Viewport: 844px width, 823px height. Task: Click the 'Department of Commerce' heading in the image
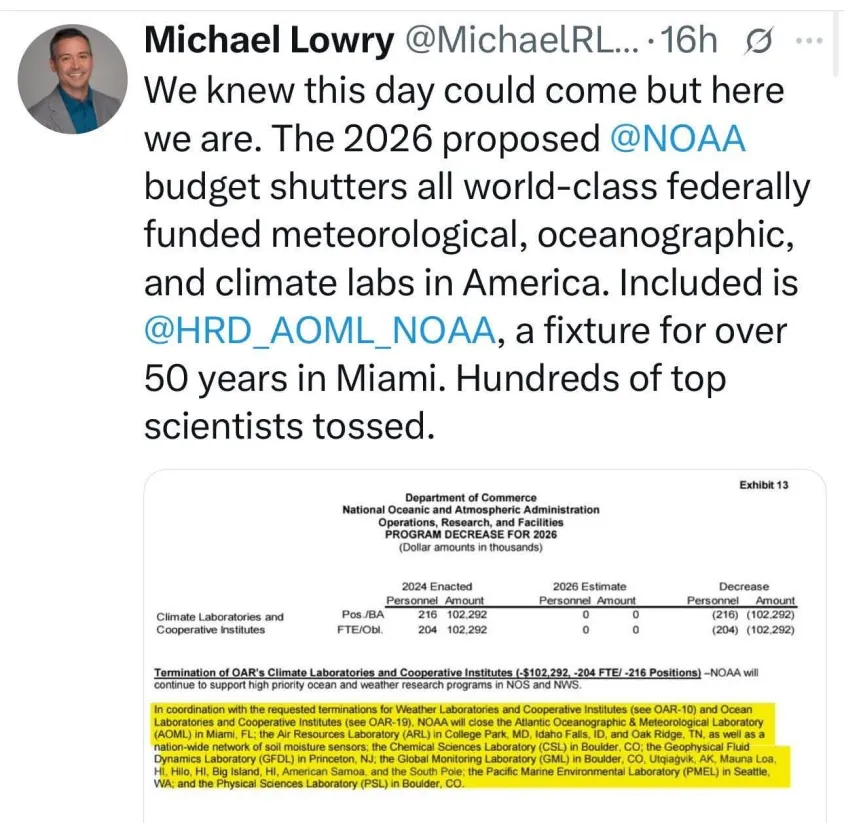470,497
